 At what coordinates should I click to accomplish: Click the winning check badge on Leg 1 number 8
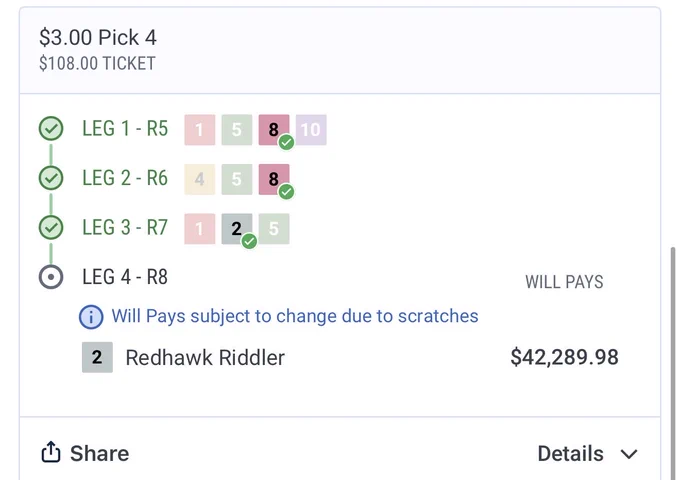click(286, 142)
